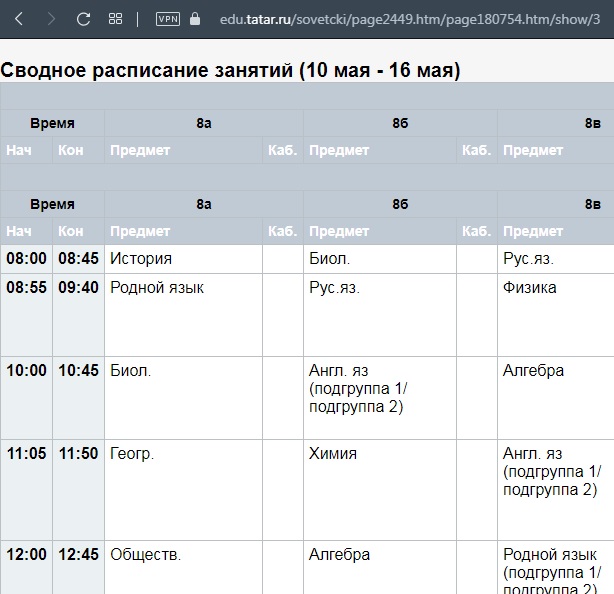Select Англ. яз subgroup cell for 8в
The width and height of the screenshot is (614, 594).
click(x=556, y=490)
